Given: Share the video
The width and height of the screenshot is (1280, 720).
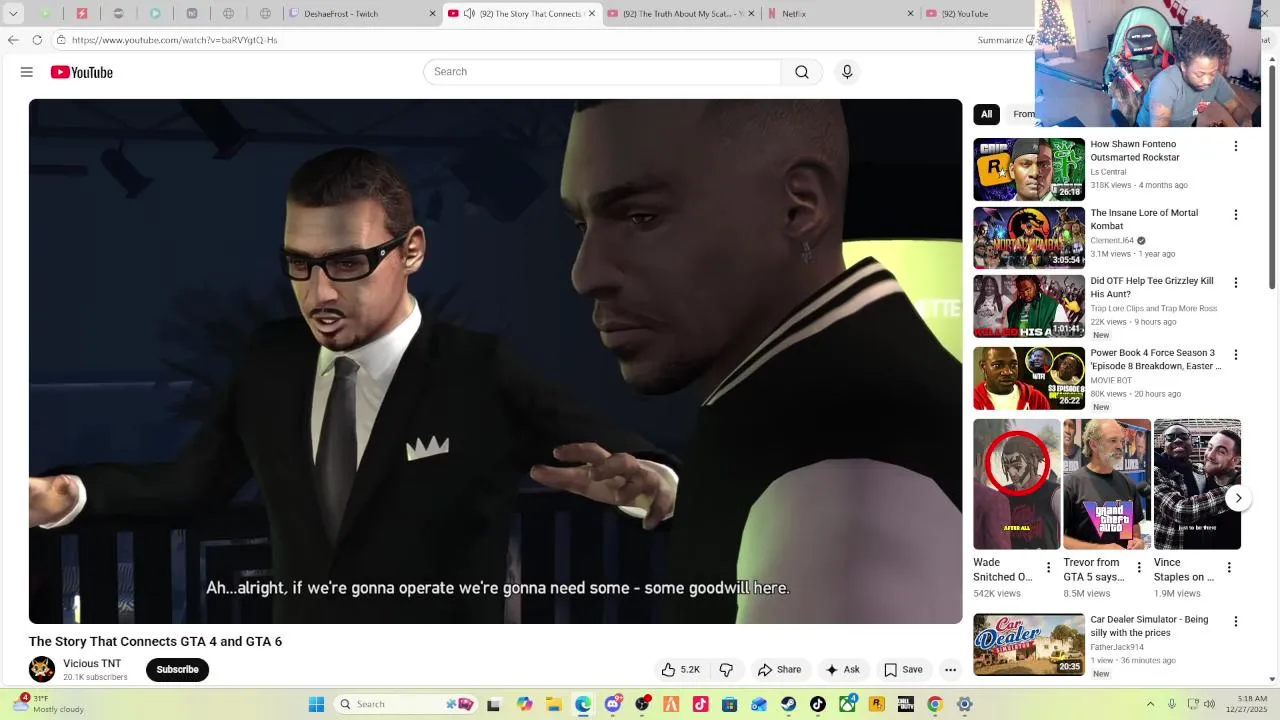Looking at the screenshot, I should click(779, 670).
